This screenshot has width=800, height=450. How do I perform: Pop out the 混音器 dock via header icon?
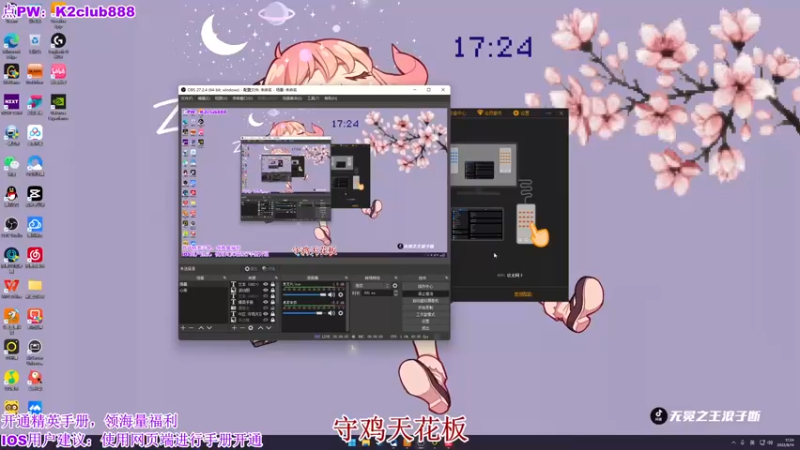tap(346, 278)
